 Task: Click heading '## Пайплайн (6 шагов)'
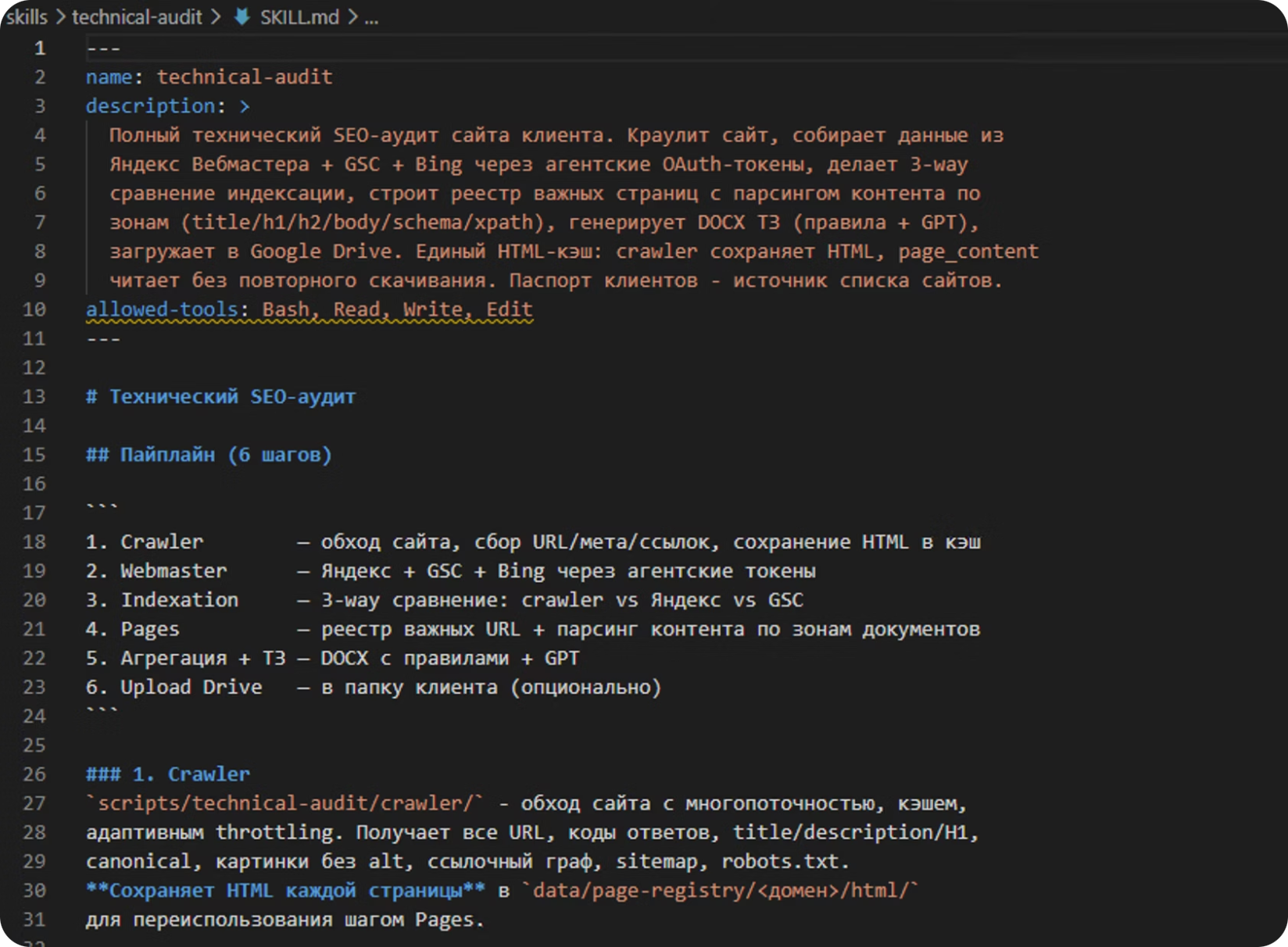click(x=209, y=454)
